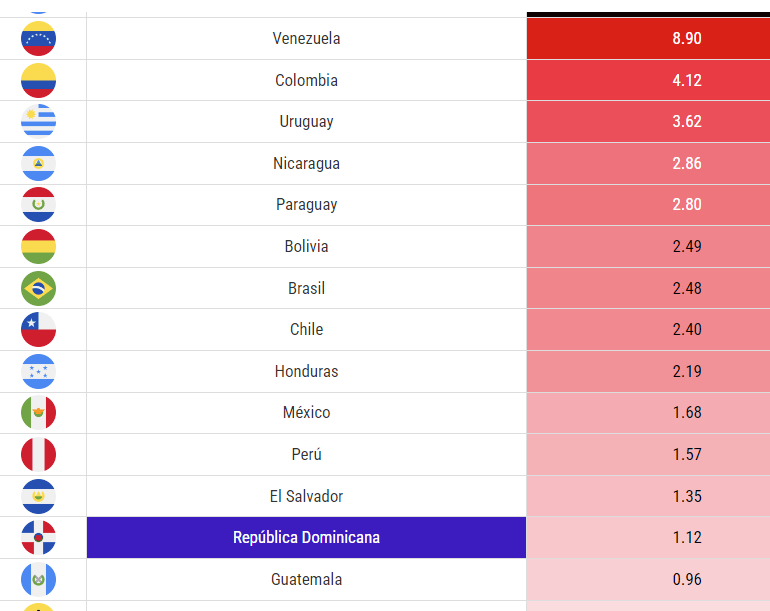Click the Honduras flag icon
This screenshot has height=611, width=770.
(x=38, y=371)
